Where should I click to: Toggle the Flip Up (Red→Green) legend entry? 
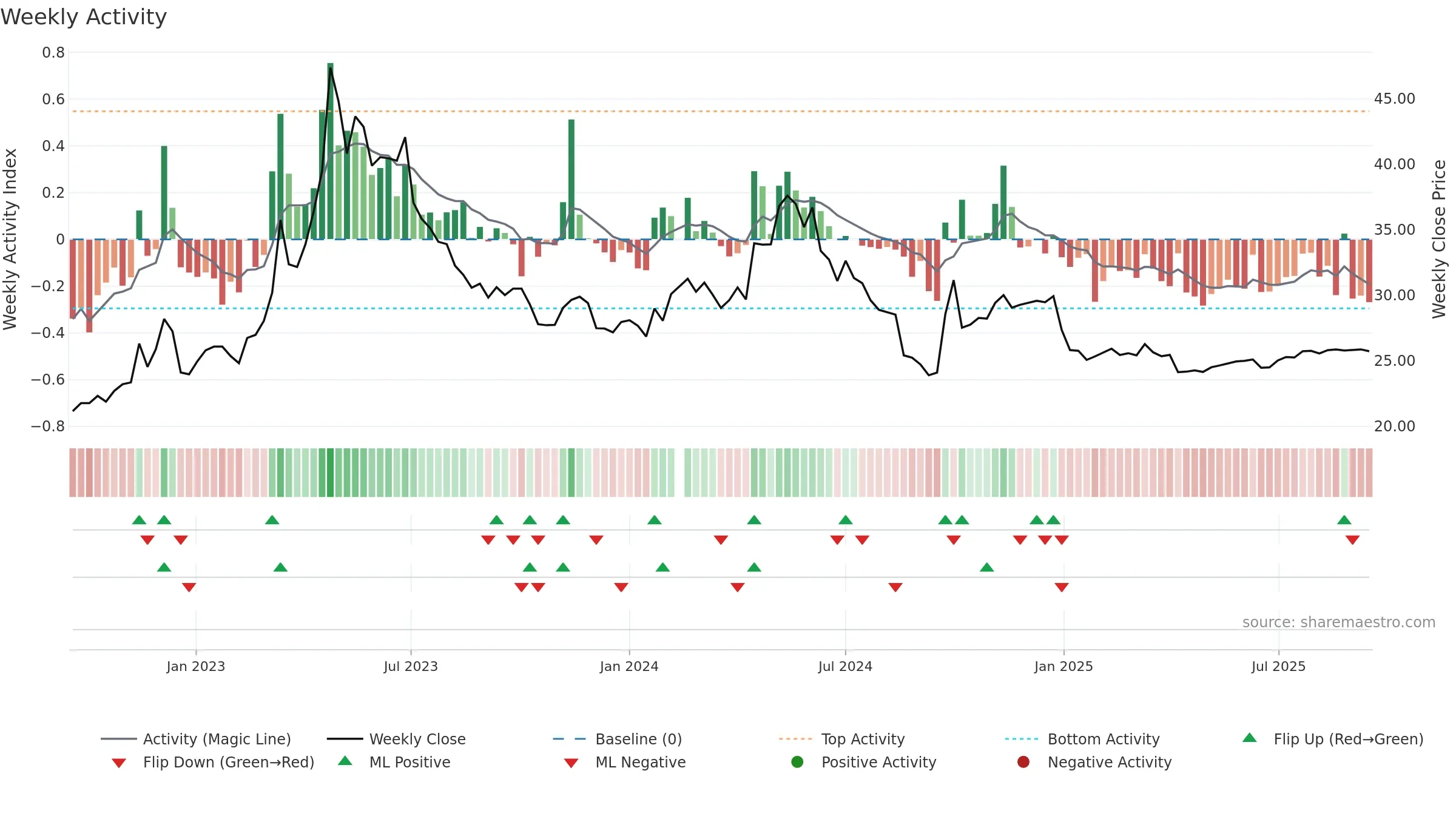pos(1333,739)
